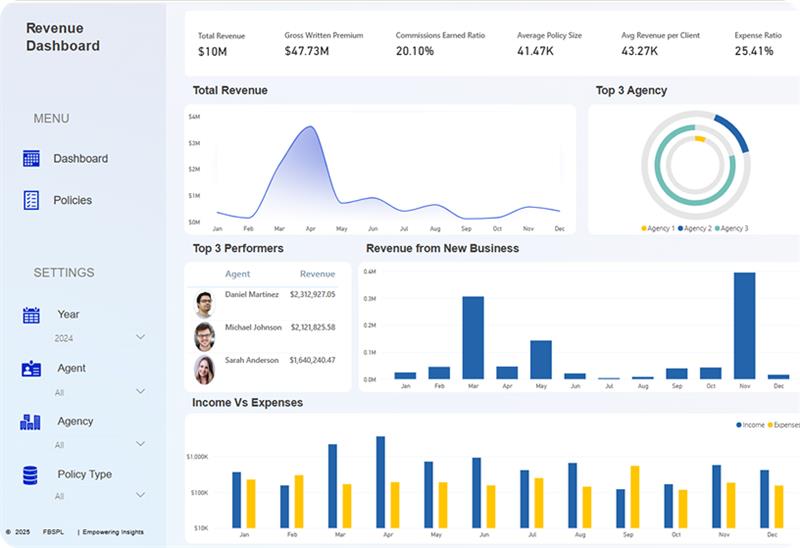The width and height of the screenshot is (800, 548).
Task: Open the Agent filter dropdown
Action: coord(140,392)
